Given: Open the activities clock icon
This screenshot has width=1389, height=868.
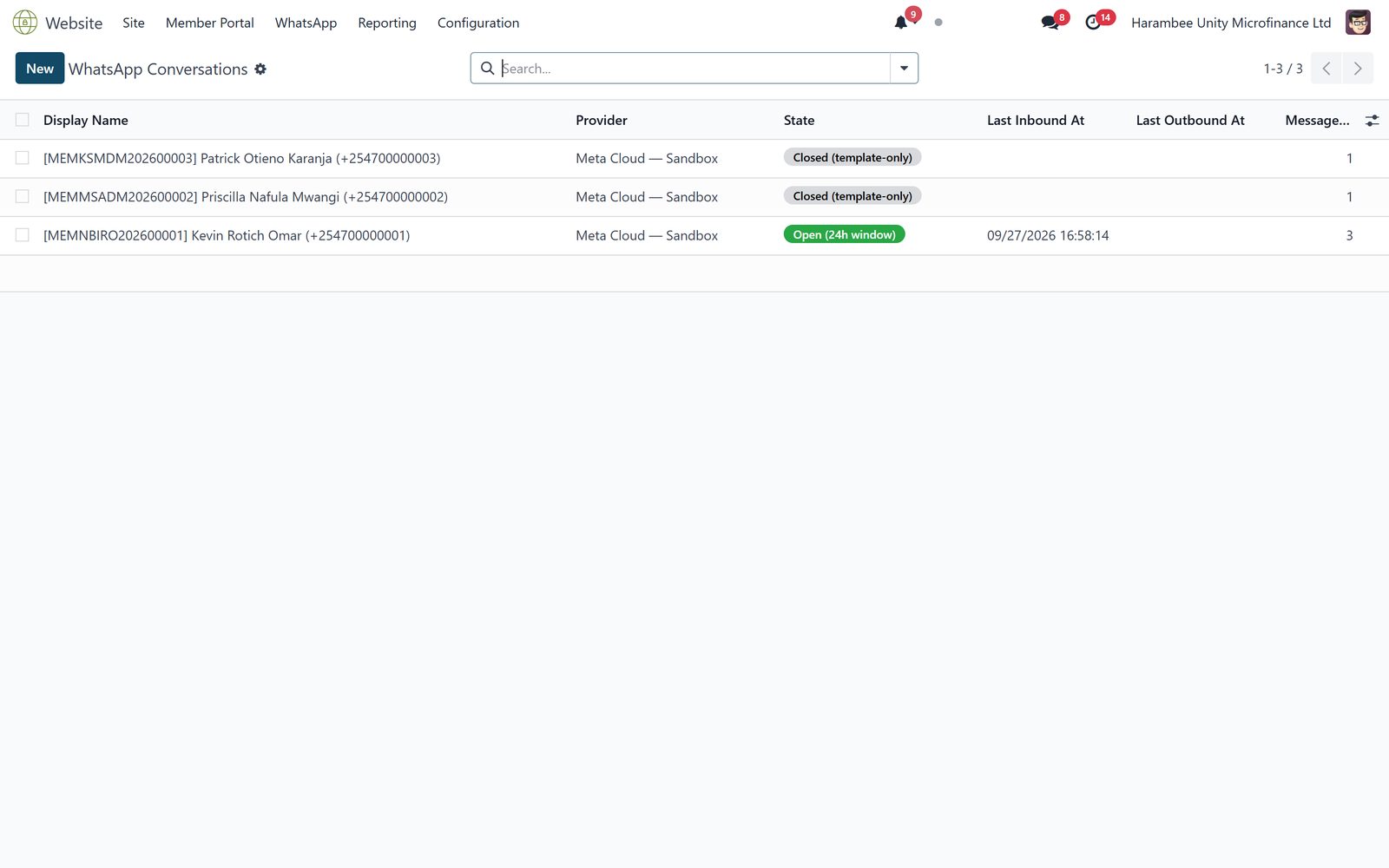Looking at the screenshot, I should (x=1093, y=23).
